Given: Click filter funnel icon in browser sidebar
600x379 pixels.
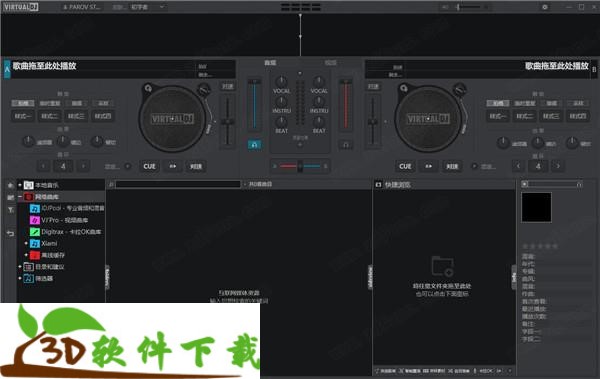Looking at the screenshot, I should click(x=10, y=210).
